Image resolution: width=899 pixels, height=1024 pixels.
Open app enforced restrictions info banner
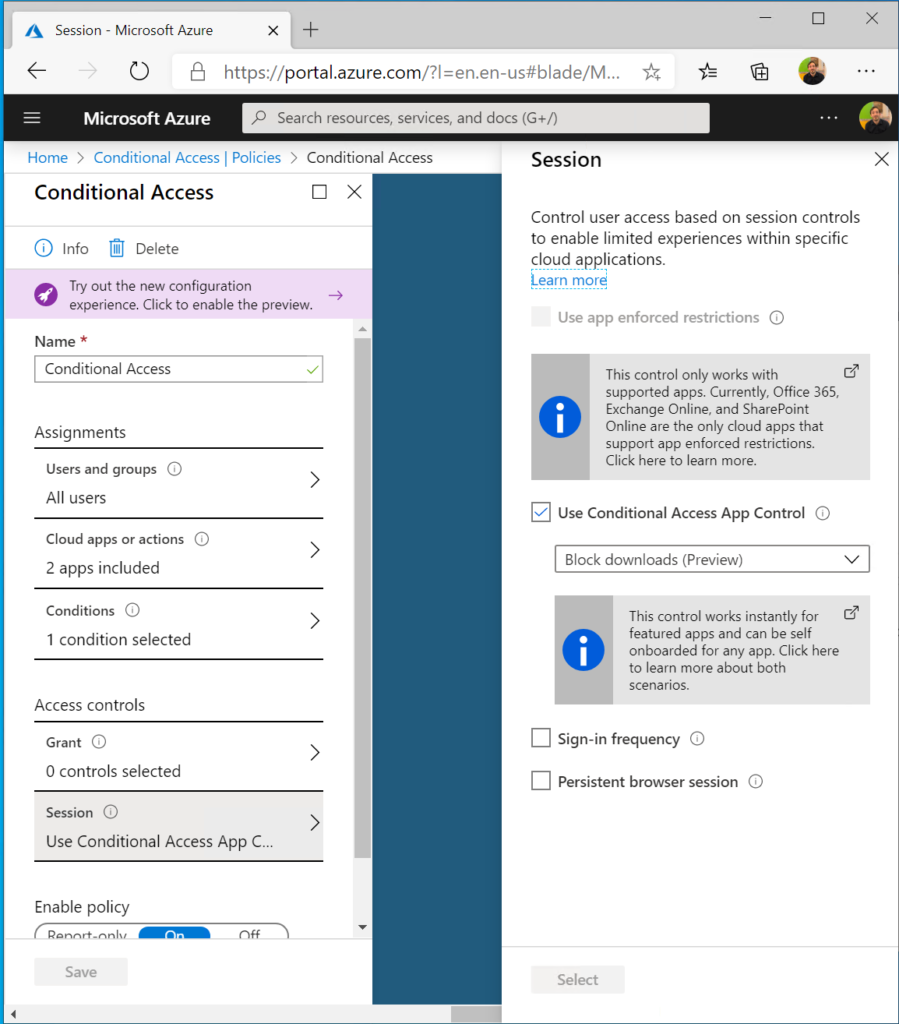click(701, 417)
